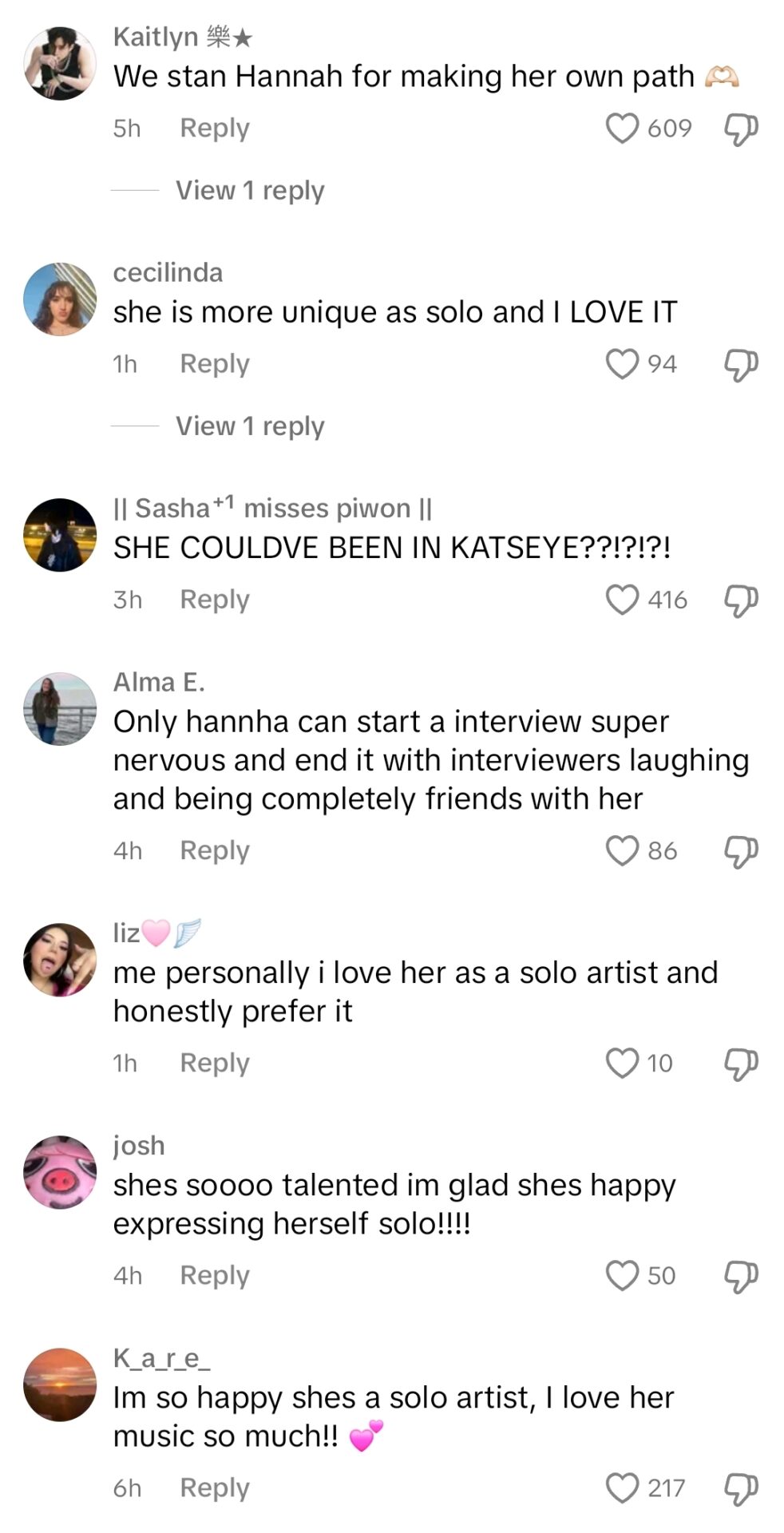Dislike K_a_r_e_'s solo artist comment

(x=740, y=1488)
